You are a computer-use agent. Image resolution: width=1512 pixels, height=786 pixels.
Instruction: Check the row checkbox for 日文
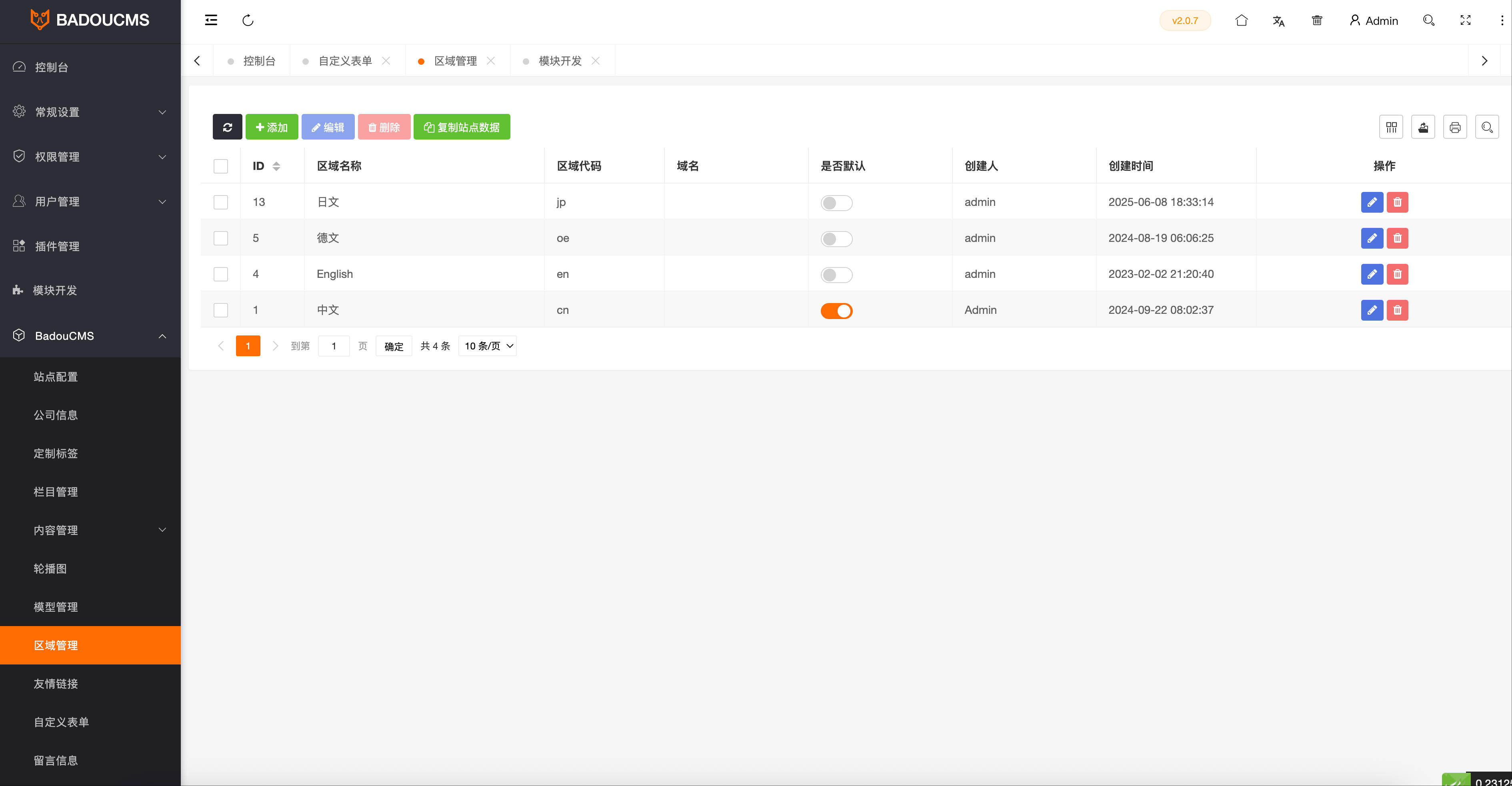coord(221,202)
